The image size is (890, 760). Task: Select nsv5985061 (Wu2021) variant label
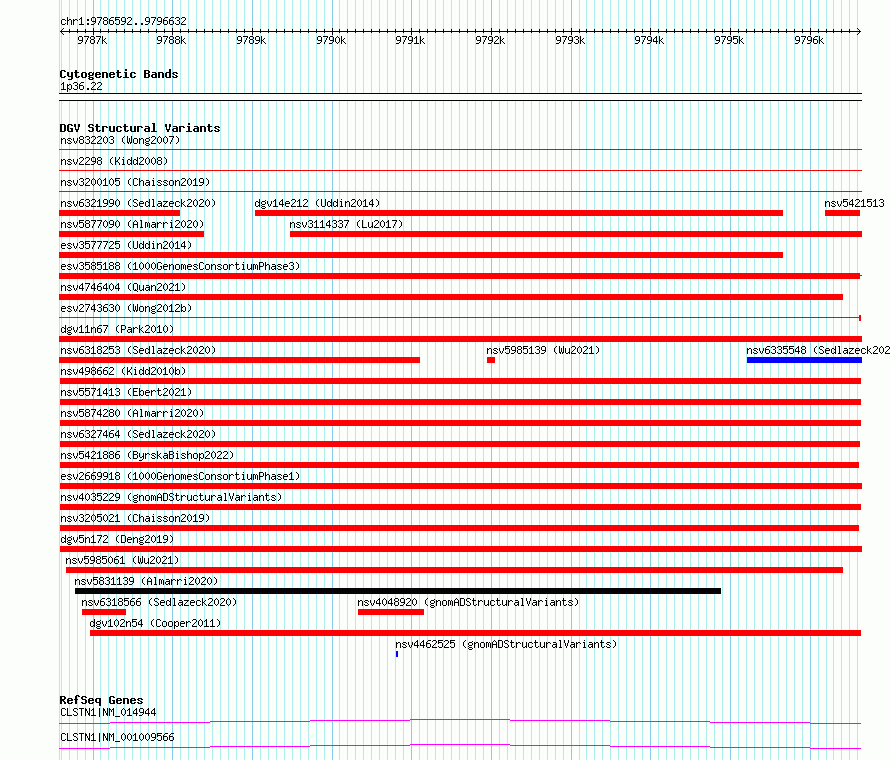[x=122, y=560]
